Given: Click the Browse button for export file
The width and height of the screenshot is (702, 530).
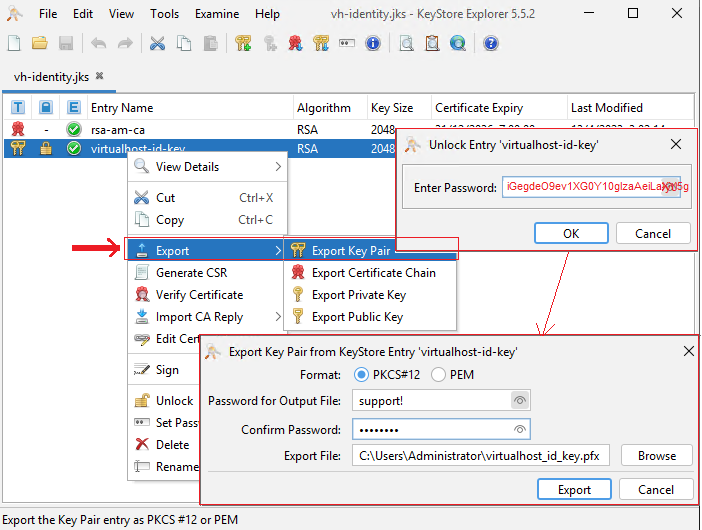Looking at the screenshot, I should 656,456.
